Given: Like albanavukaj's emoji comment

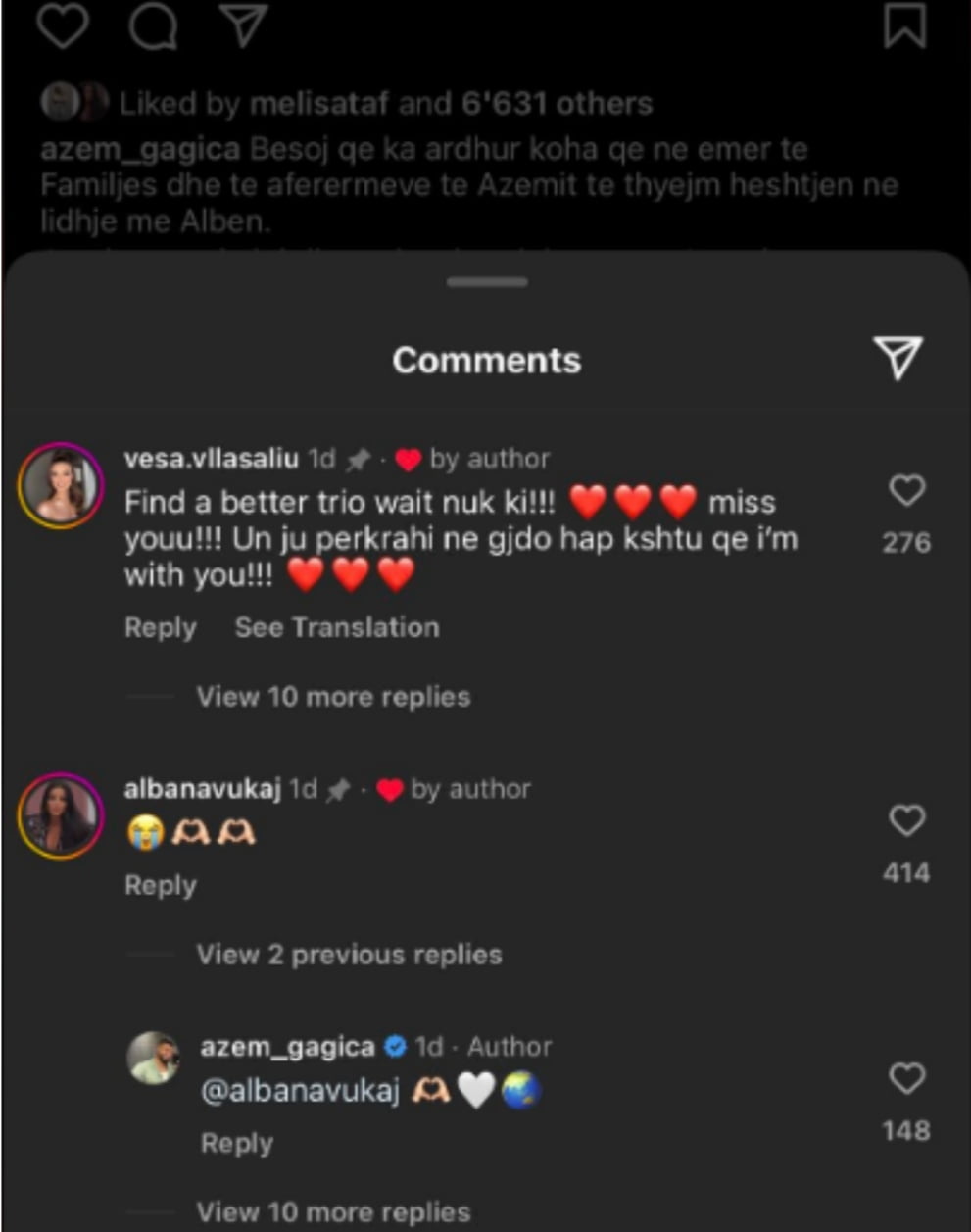Looking at the screenshot, I should click(906, 820).
